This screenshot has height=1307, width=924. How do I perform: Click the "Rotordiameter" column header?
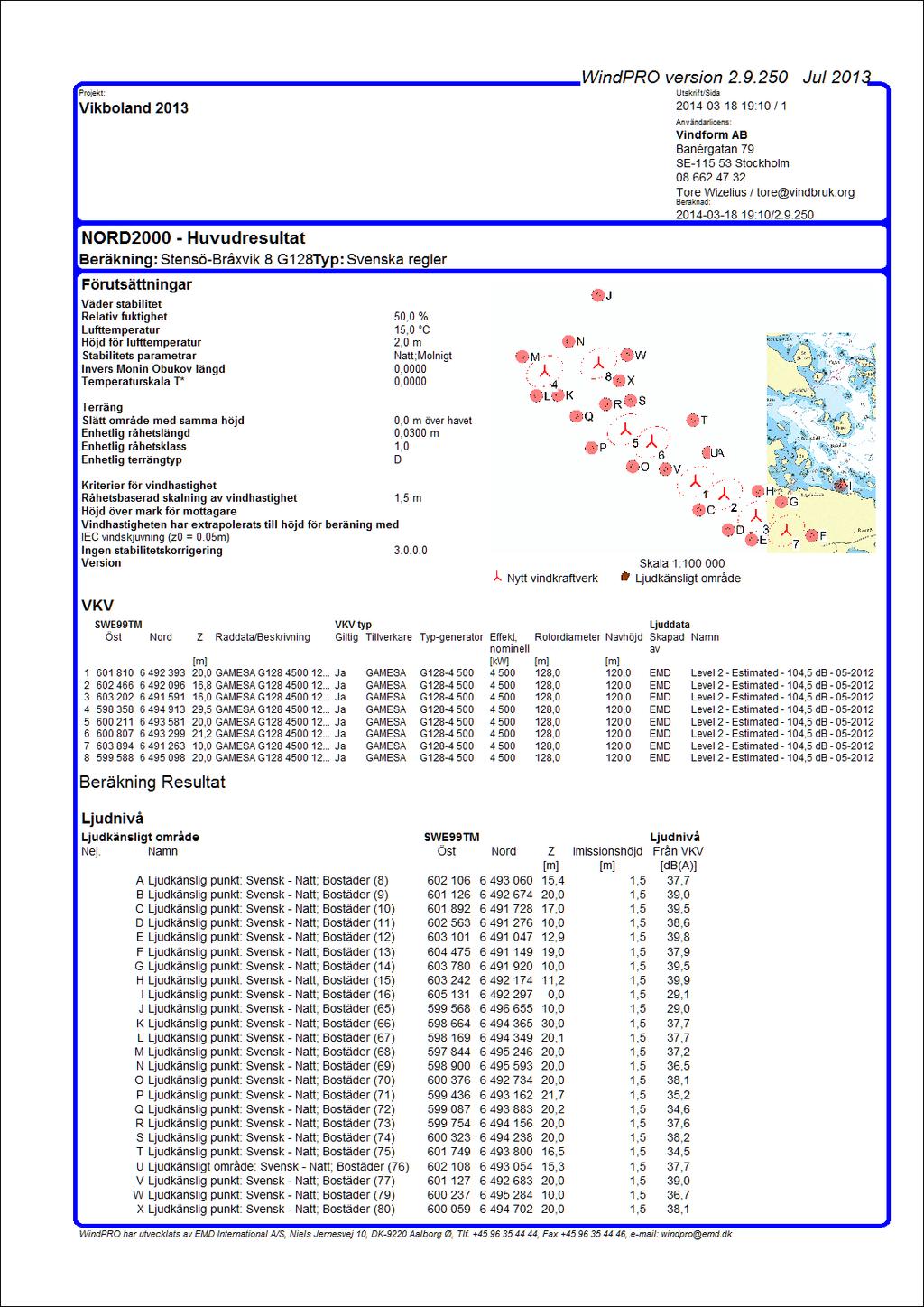pos(568,637)
